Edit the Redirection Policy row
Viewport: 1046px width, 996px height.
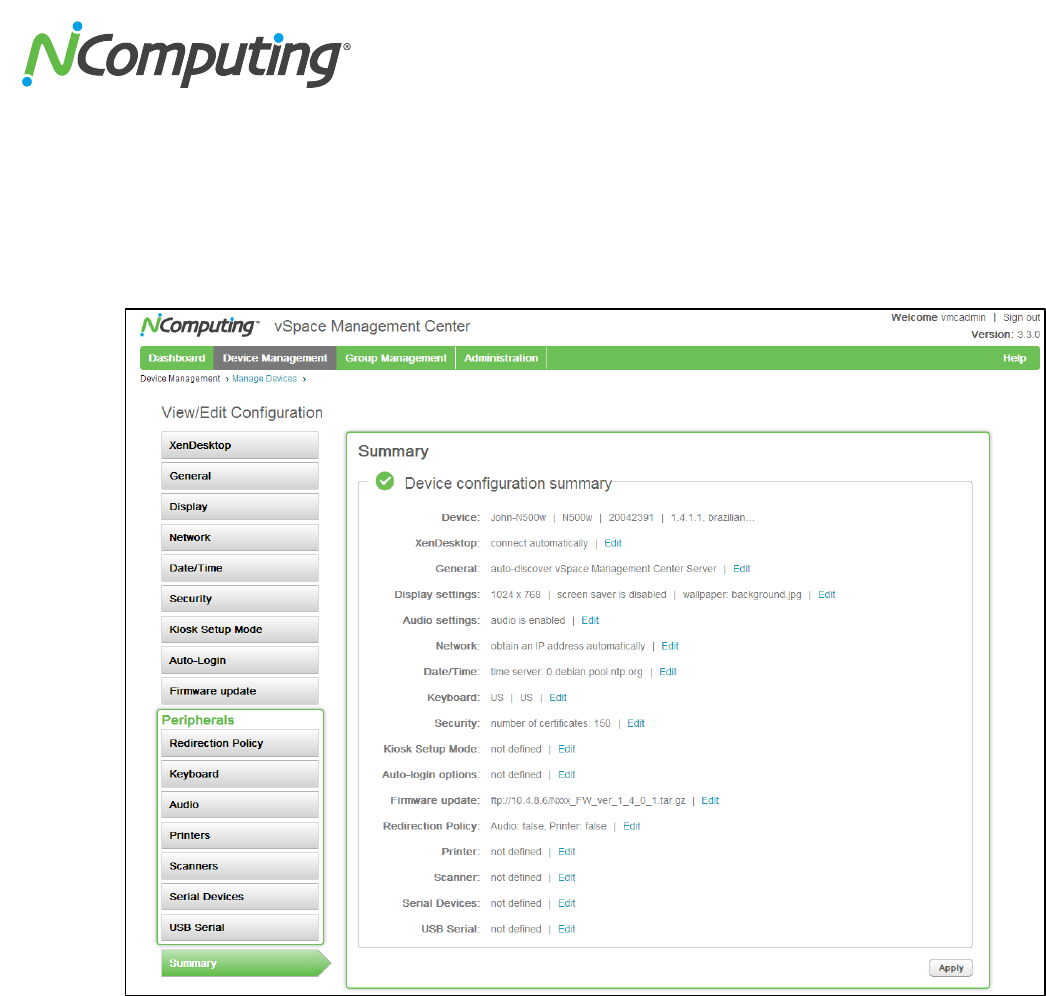[631, 826]
